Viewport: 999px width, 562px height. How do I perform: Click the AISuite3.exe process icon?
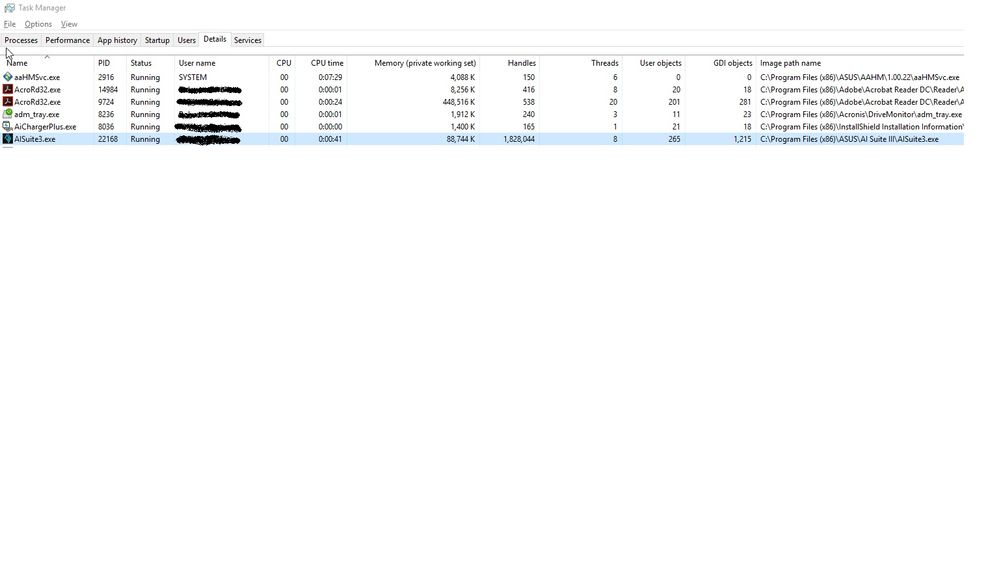(x=8, y=139)
